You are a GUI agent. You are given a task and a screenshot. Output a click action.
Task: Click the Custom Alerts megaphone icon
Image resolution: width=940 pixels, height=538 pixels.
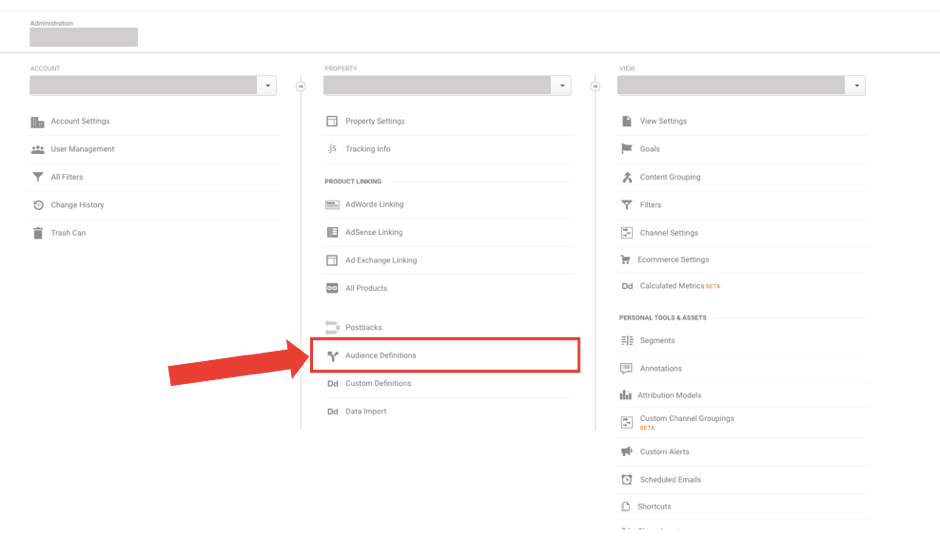click(626, 452)
